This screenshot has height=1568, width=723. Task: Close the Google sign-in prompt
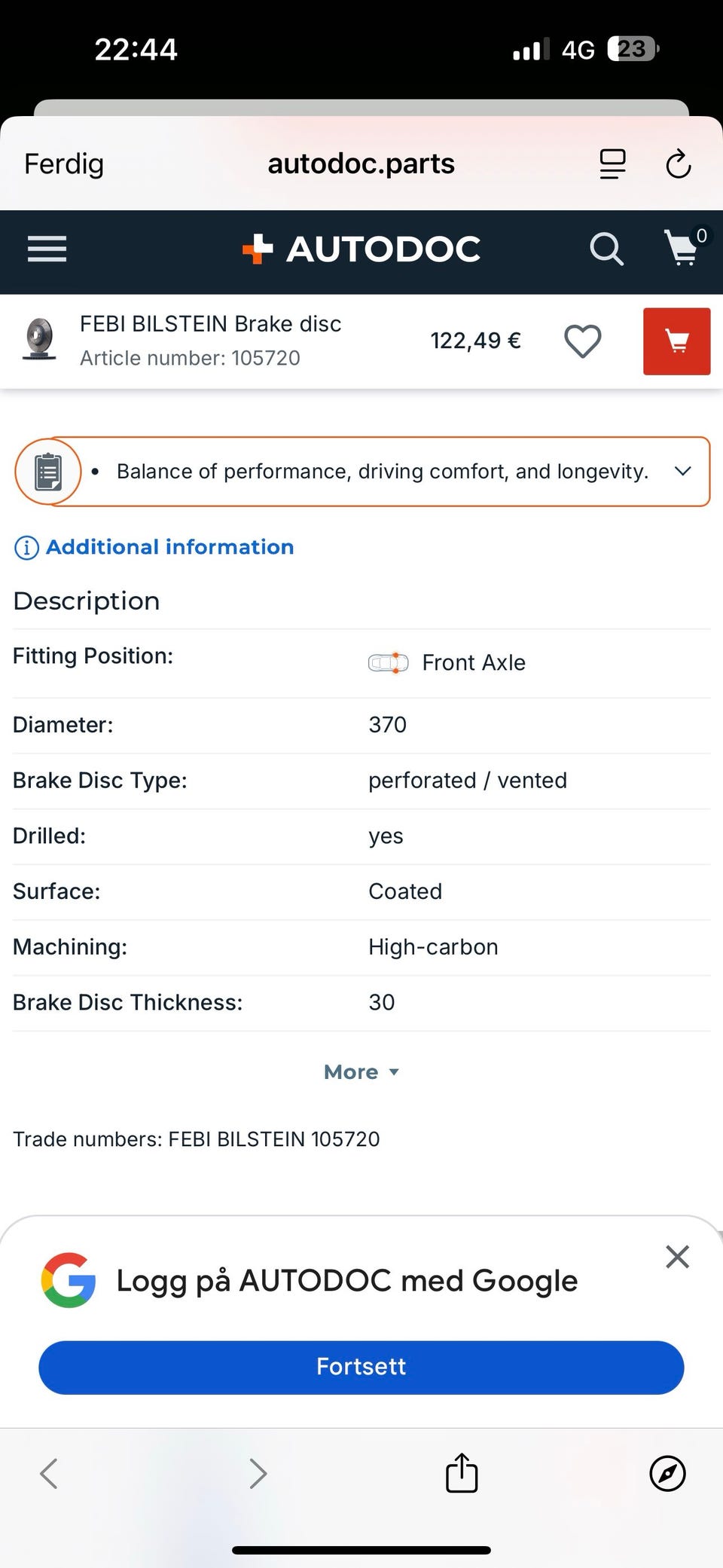677,1257
